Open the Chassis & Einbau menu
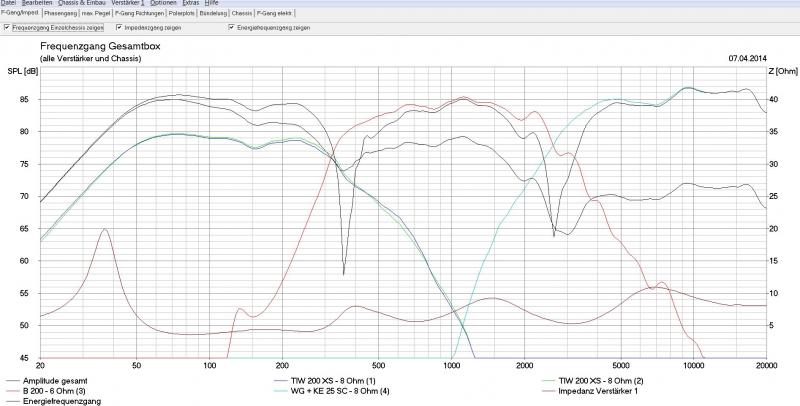The height and width of the screenshot is (406, 800). click(82, 4)
